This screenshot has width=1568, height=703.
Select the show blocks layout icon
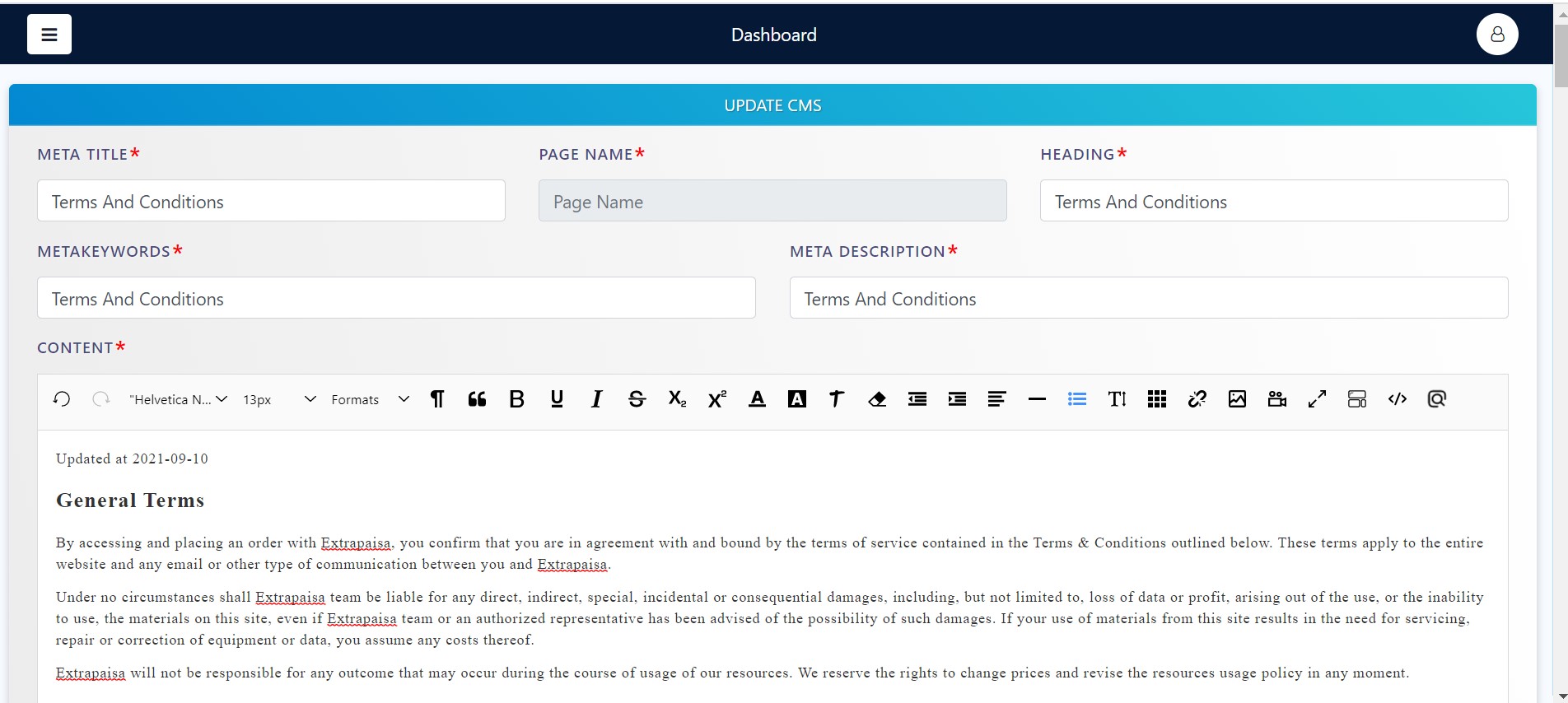1357,399
